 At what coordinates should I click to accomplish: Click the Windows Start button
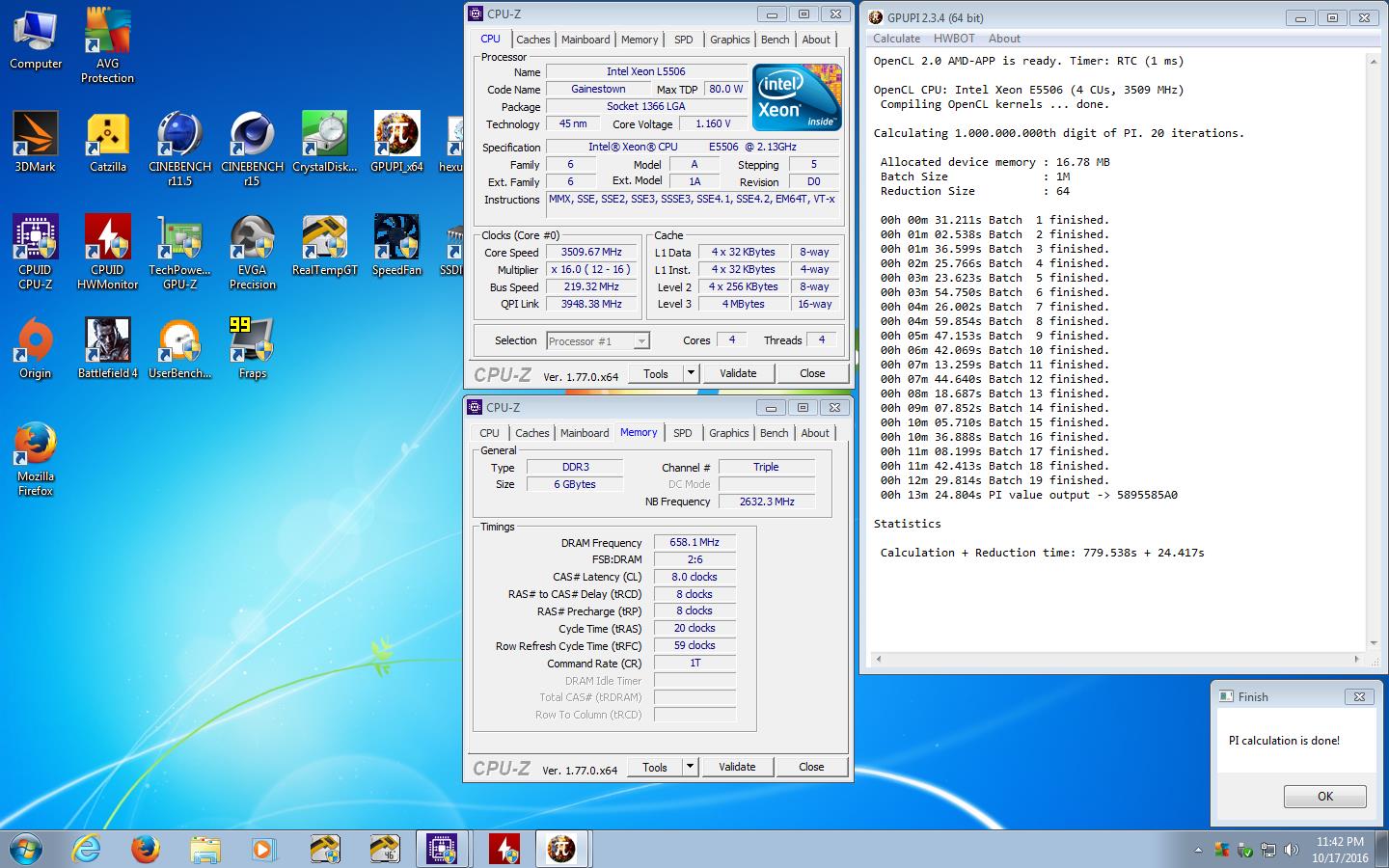pos(26,849)
